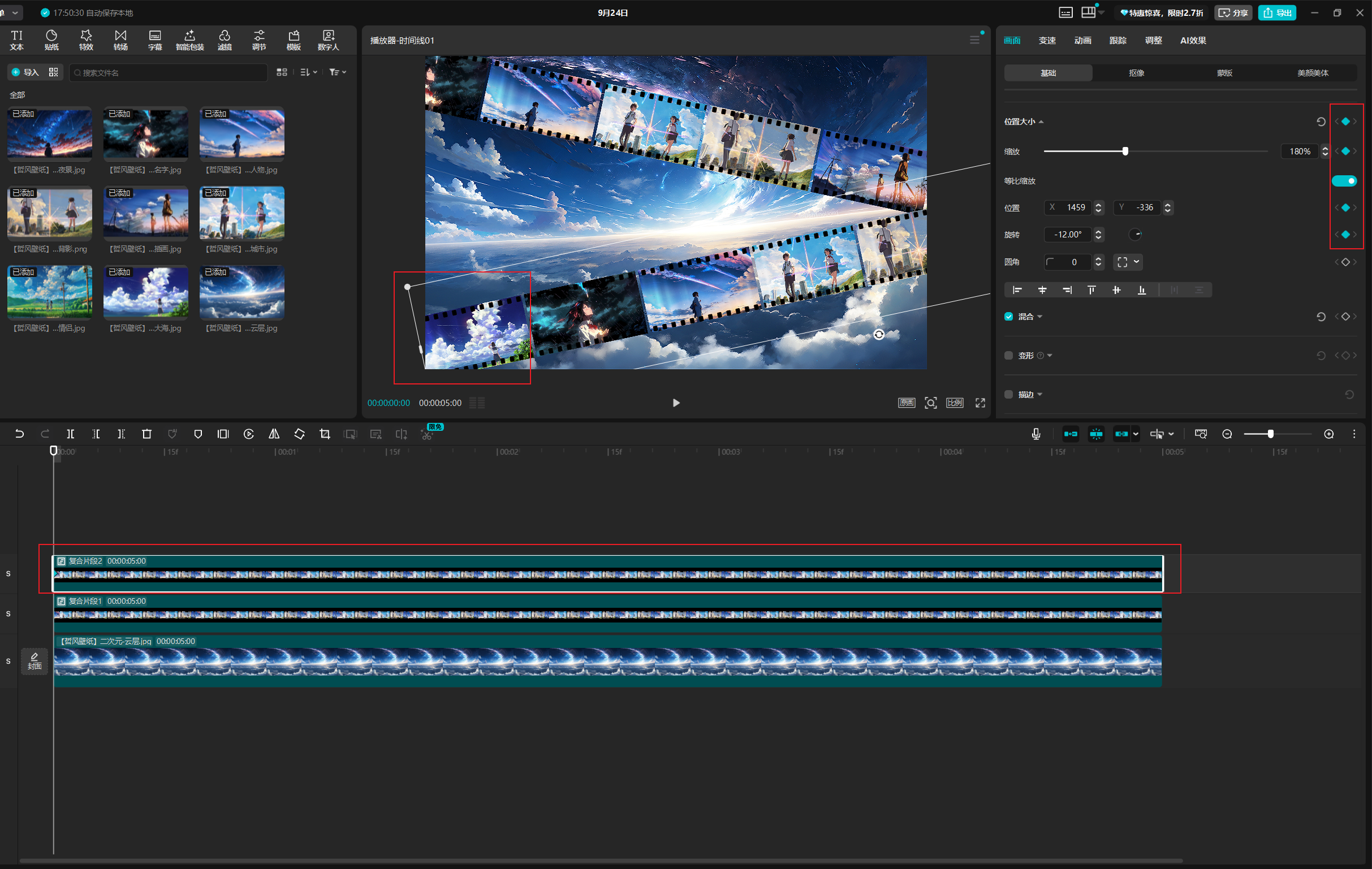The width and height of the screenshot is (1372, 869).
Task: Click the freeze frame icon
Action: tap(223, 434)
